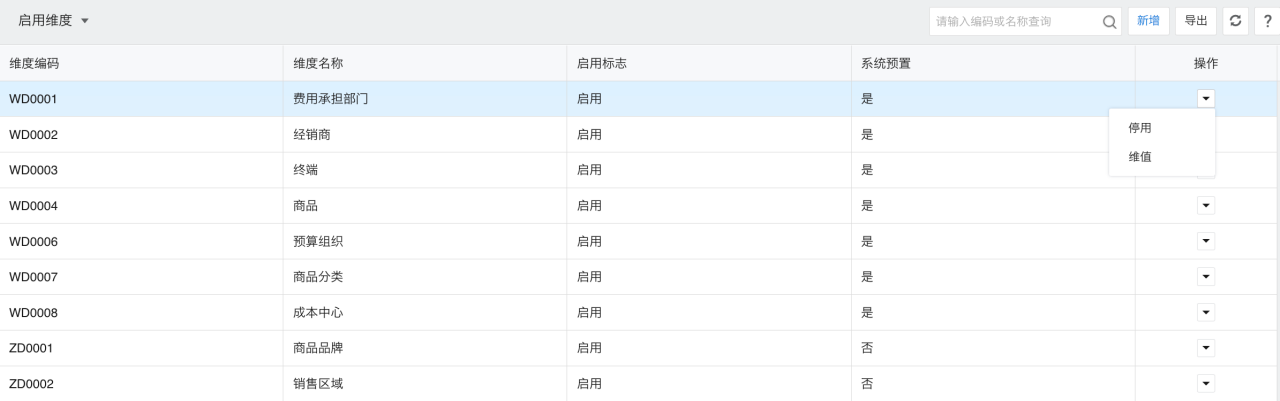Open action dropdown for WD0001 row
Image resolution: width=1280 pixels, height=401 pixels.
1206,98
